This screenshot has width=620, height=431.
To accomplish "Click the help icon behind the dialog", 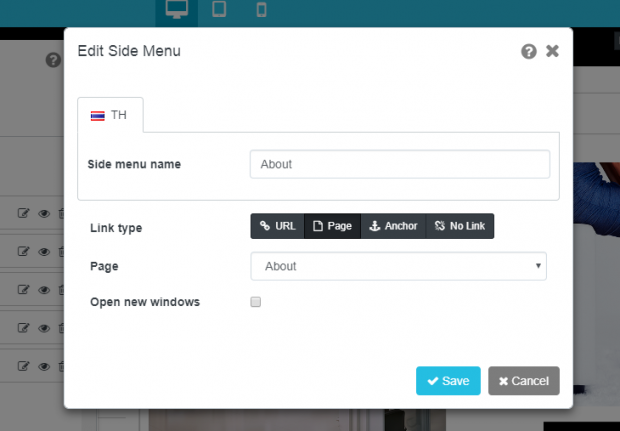I will click(53, 60).
